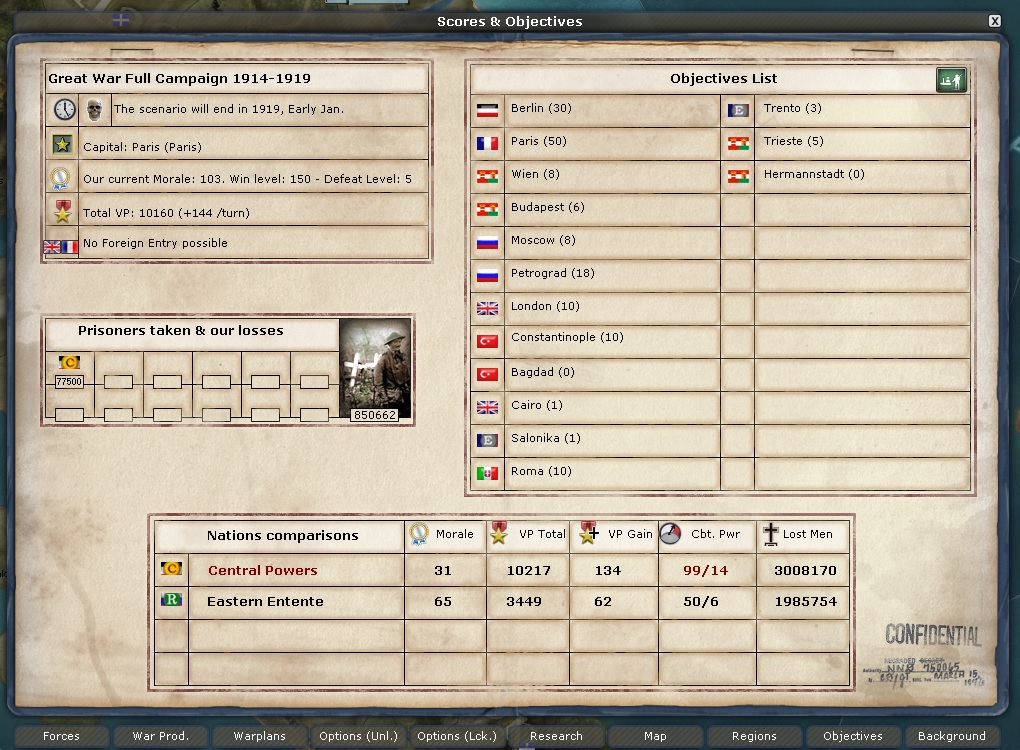Viewport: 1020px width, 750px height.
Task: Click the Italian flag next to Roma objective
Action: pos(487,472)
